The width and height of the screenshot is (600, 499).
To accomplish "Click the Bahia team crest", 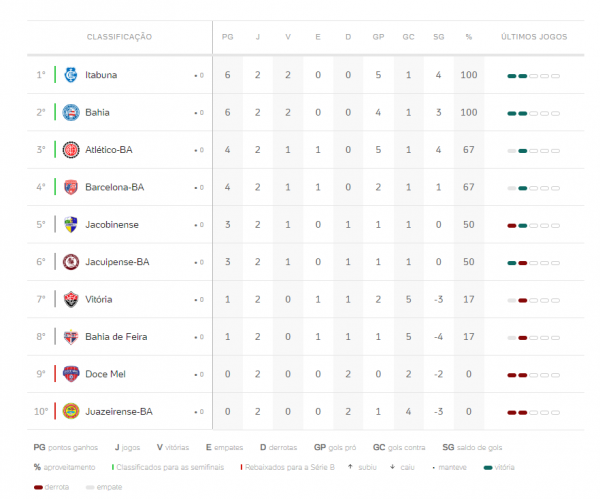I will coord(71,113).
